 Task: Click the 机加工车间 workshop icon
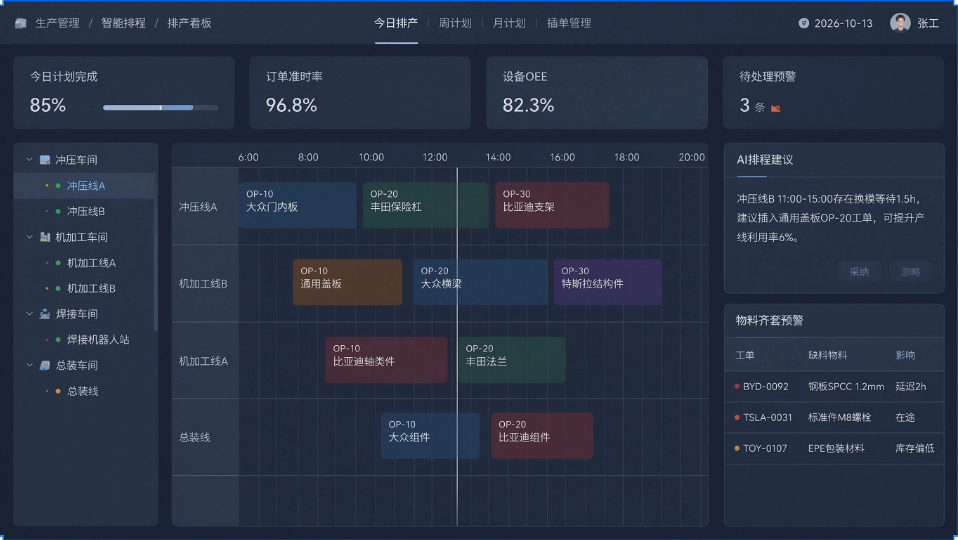[45, 237]
